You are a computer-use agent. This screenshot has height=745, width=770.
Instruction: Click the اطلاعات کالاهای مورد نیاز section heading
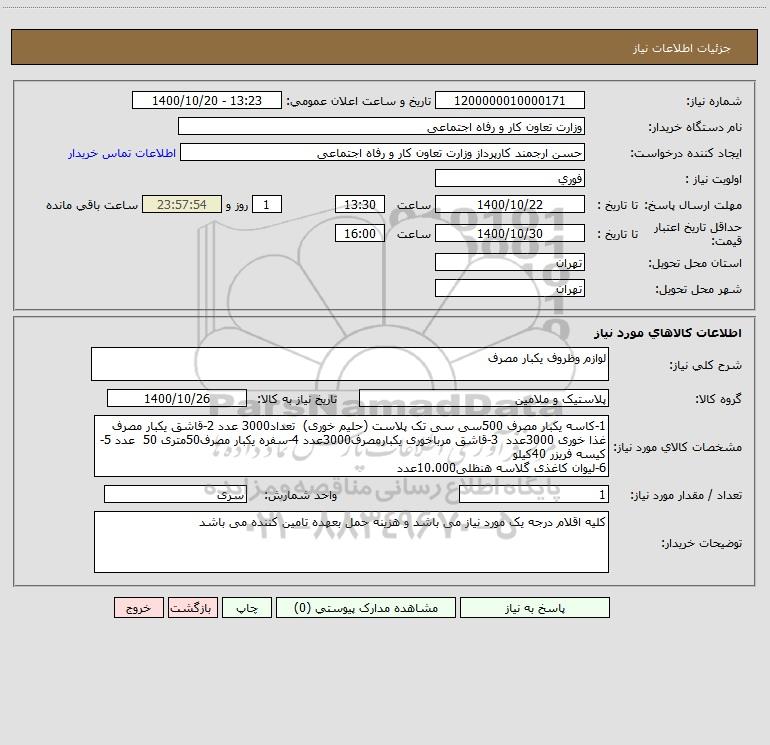click(668, 333)
